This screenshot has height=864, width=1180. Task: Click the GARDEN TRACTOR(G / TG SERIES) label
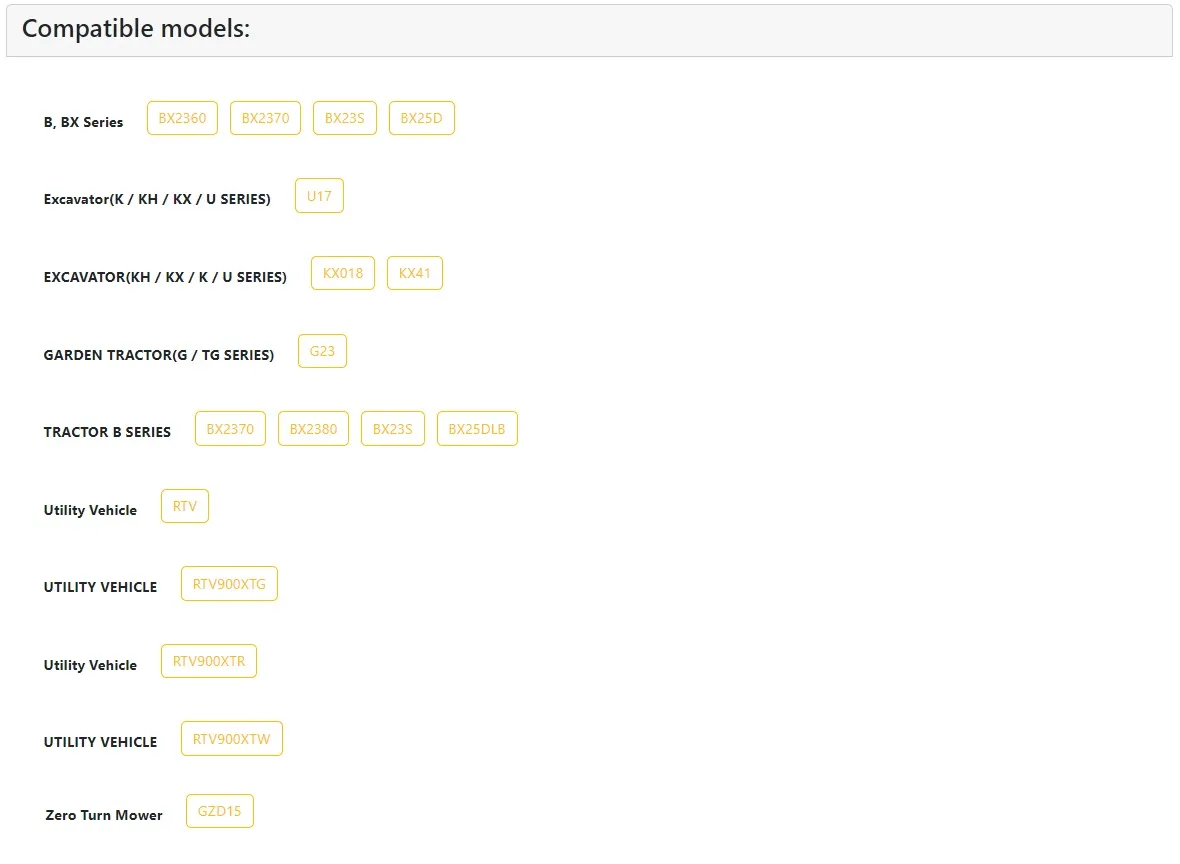pos(159,355)
